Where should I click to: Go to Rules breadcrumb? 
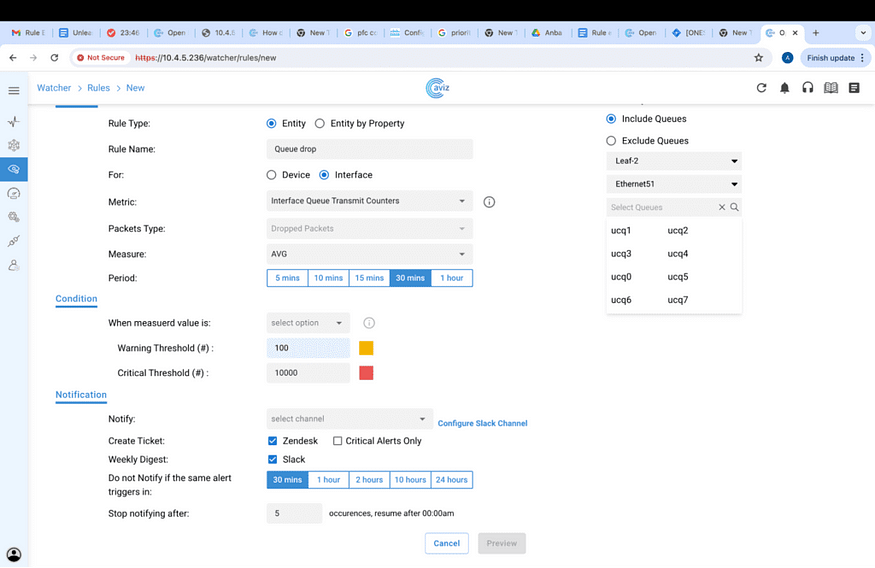98,88
